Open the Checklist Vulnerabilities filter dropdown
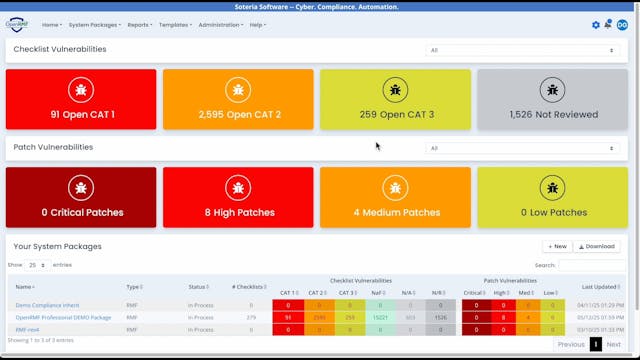 tap(522, 50)
